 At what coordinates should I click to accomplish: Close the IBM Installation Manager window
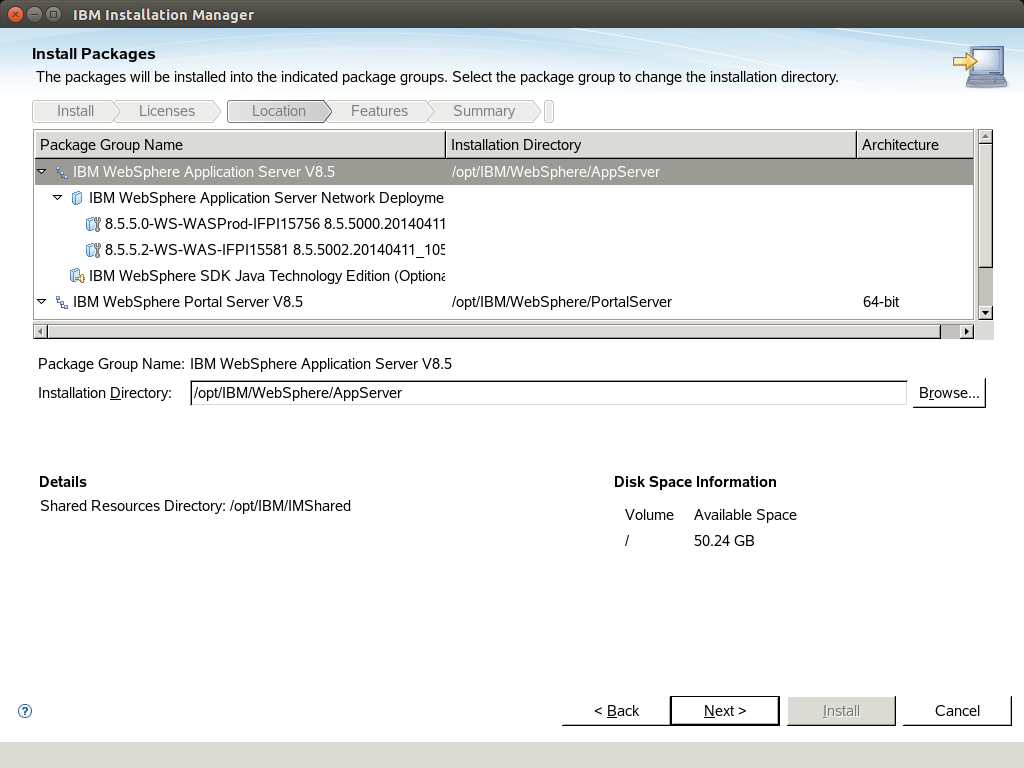15,14
